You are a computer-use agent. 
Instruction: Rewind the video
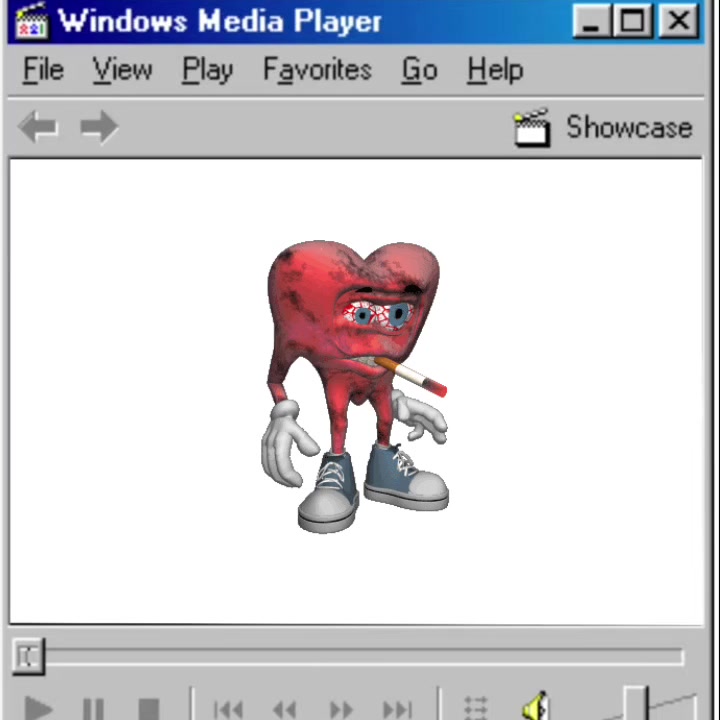pos(285,709)
